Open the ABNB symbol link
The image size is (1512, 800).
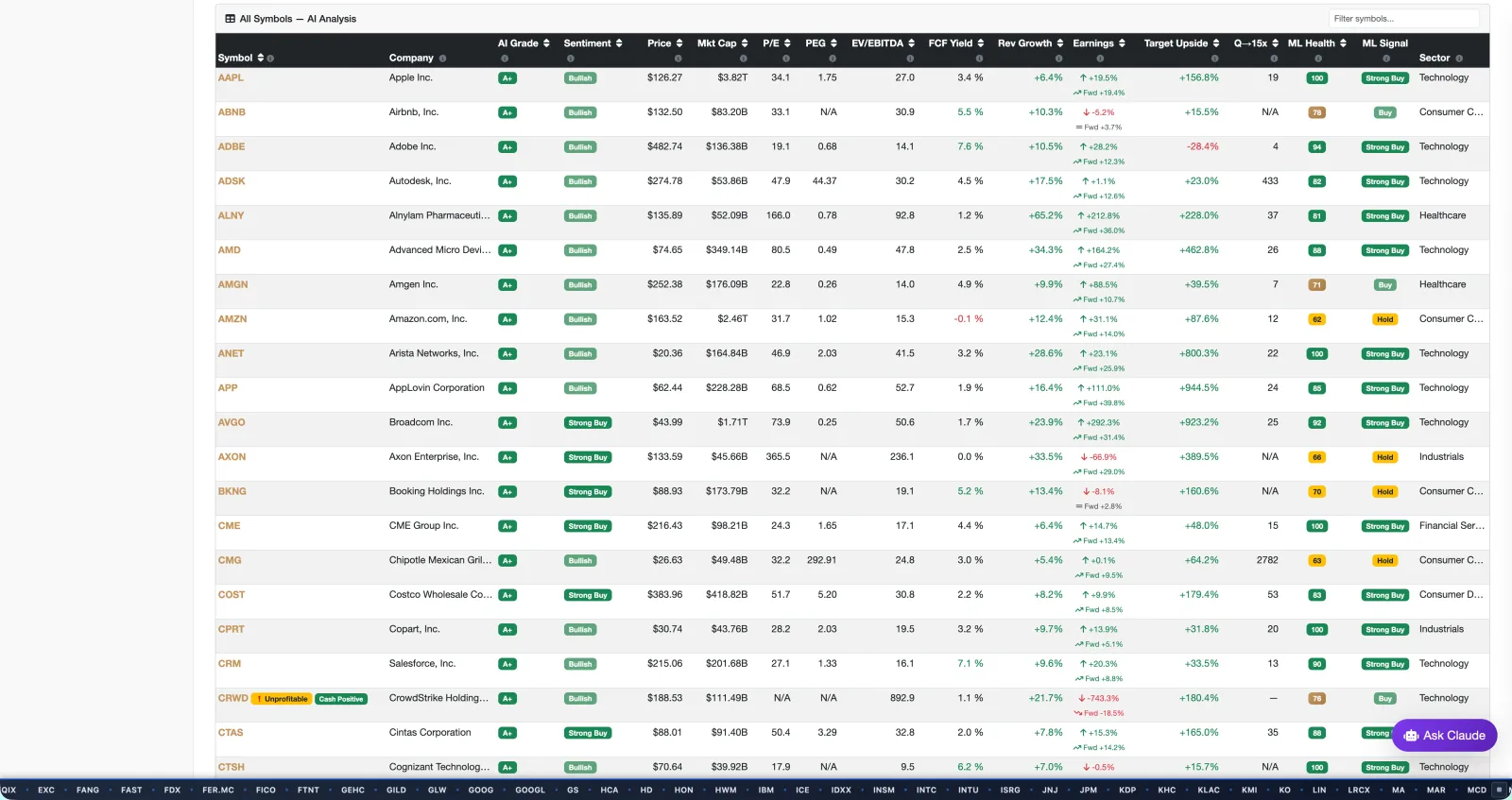(232, 111)
